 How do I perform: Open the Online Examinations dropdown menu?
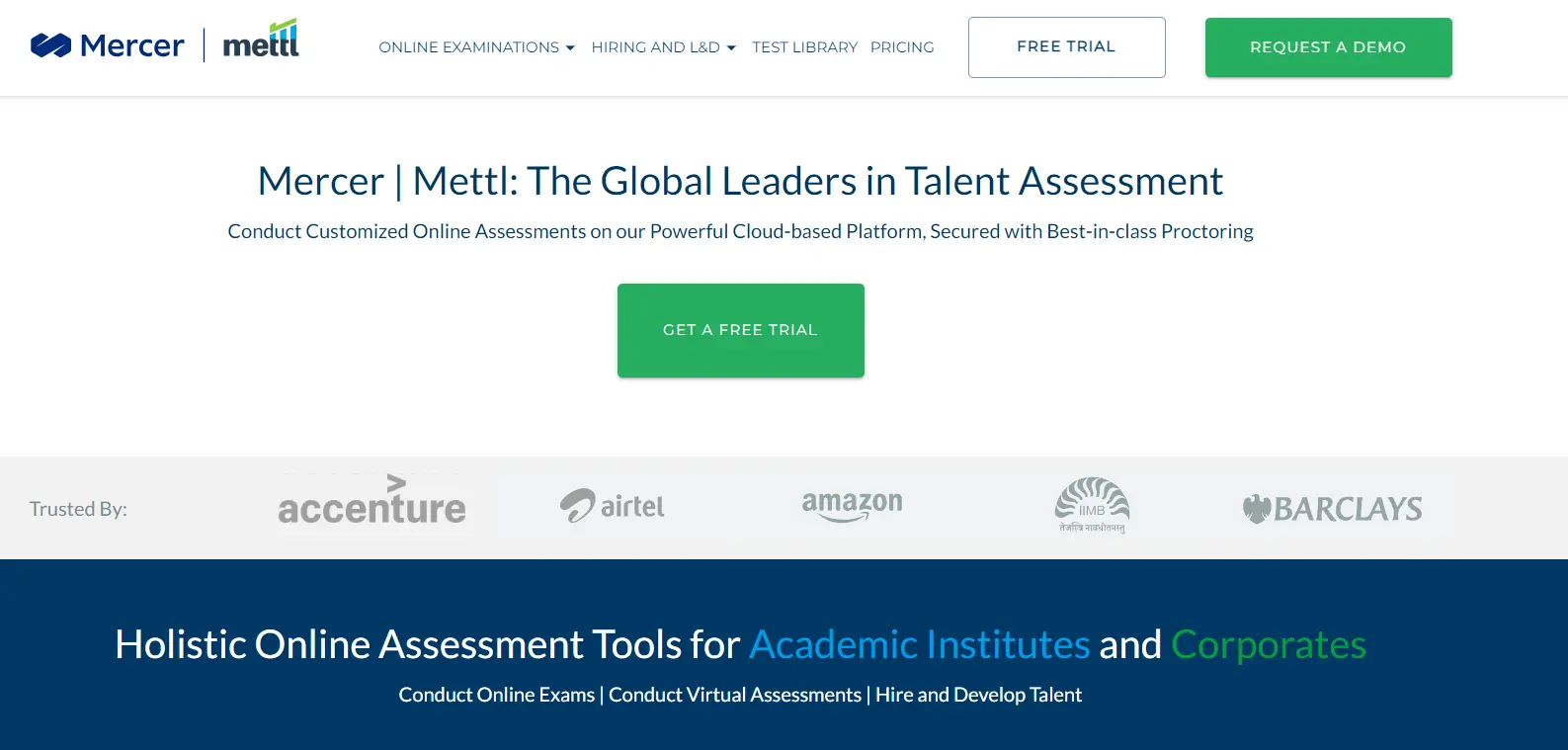(x=476, y=47)
